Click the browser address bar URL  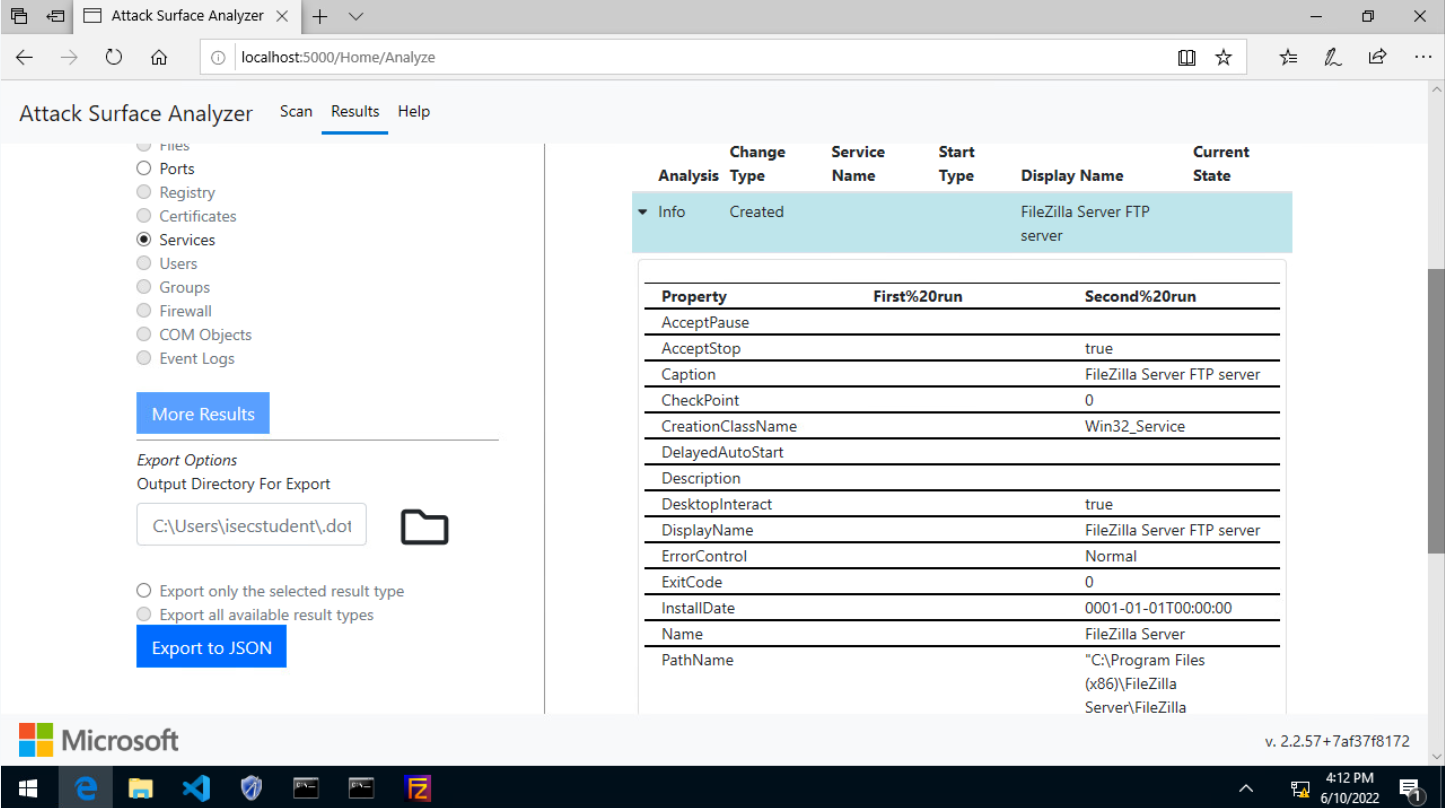click(x=338, y=58)
